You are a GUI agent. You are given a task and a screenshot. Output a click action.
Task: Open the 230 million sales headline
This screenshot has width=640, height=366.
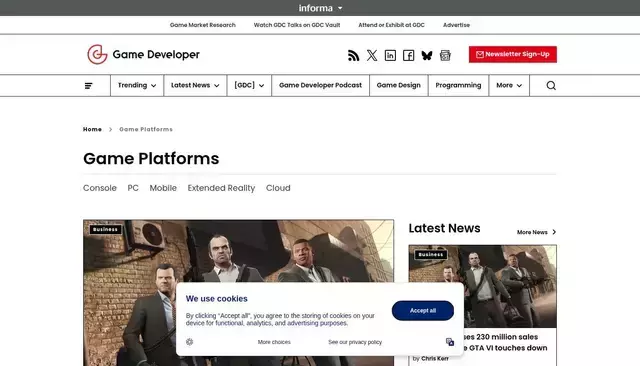click(505, 342)
